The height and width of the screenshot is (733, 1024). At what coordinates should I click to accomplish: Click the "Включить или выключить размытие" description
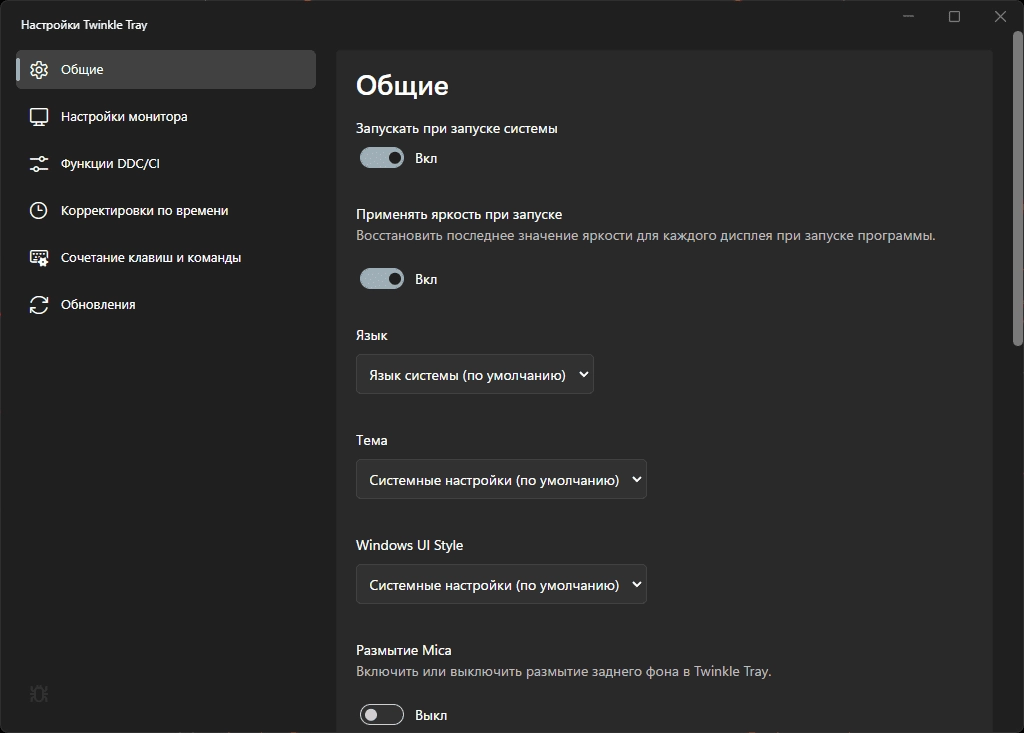[564, 671]
